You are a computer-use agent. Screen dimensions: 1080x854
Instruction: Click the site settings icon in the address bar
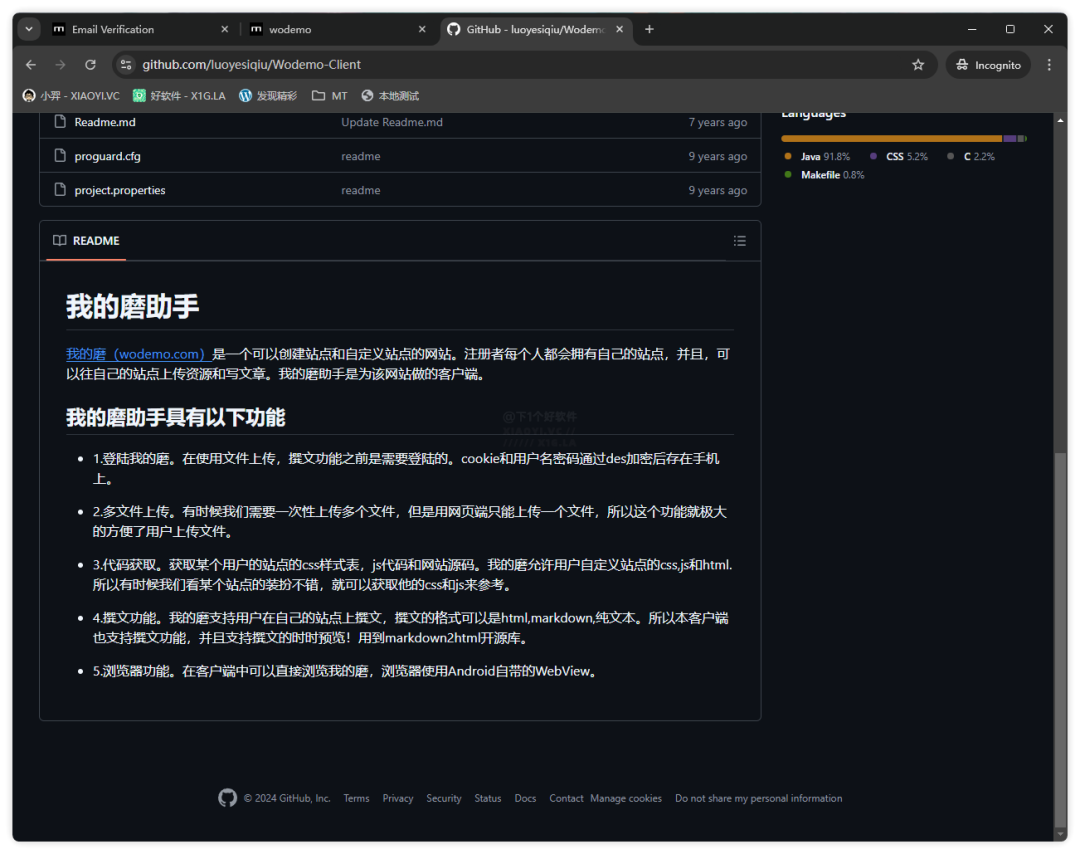[126, 64]
